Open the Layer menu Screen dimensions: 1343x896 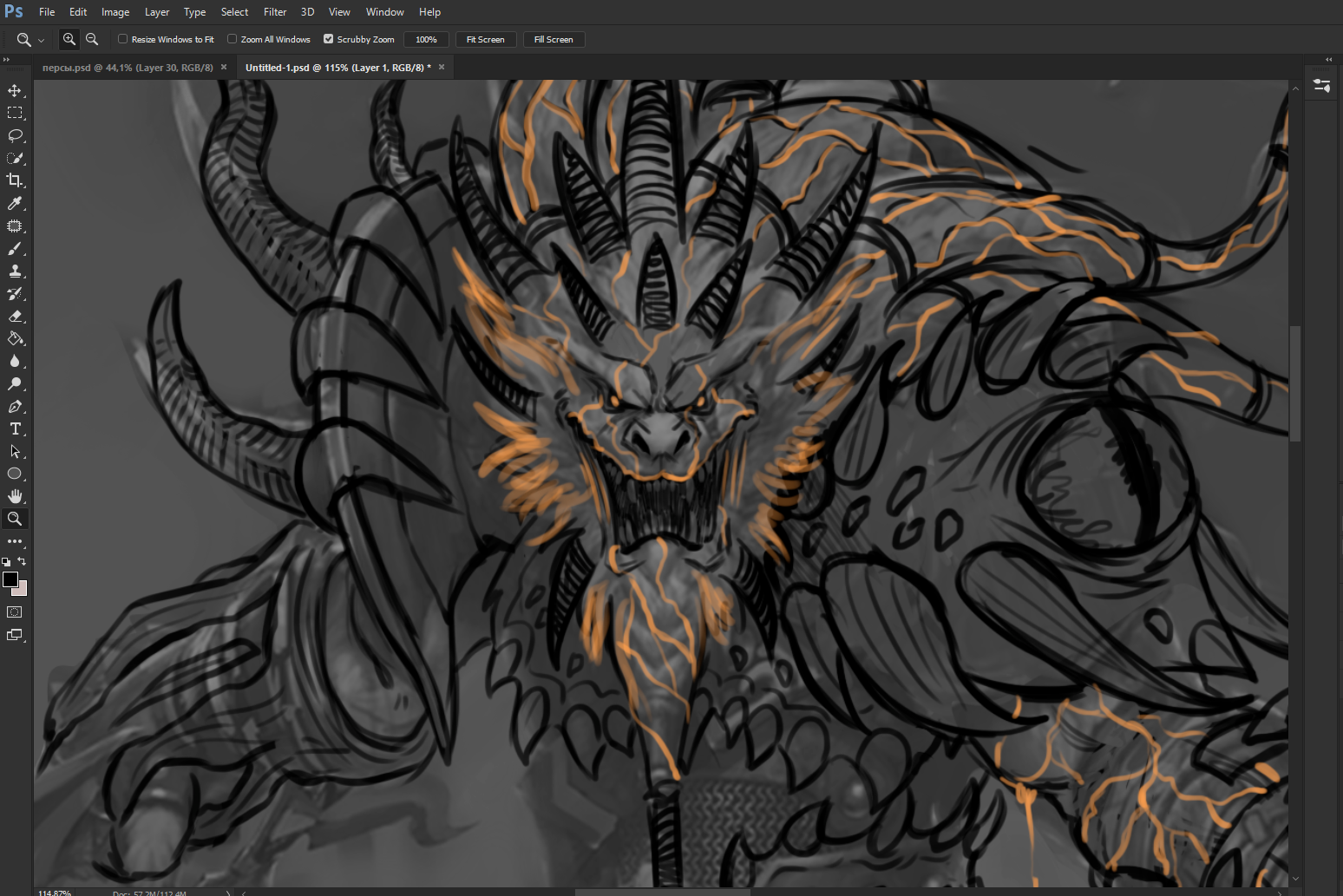point(157,12)
